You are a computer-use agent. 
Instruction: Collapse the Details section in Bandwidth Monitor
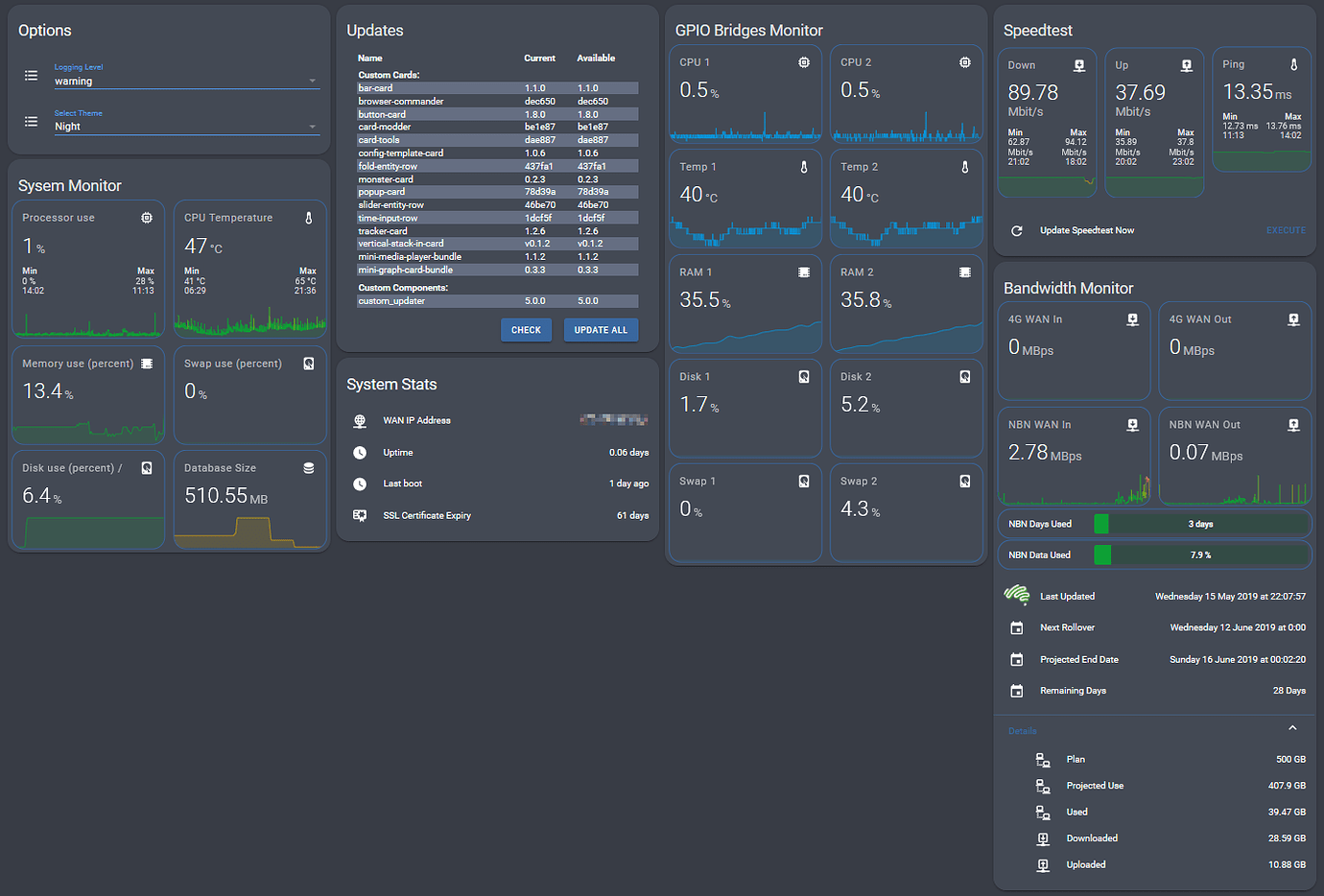(x=1292, y=727)
